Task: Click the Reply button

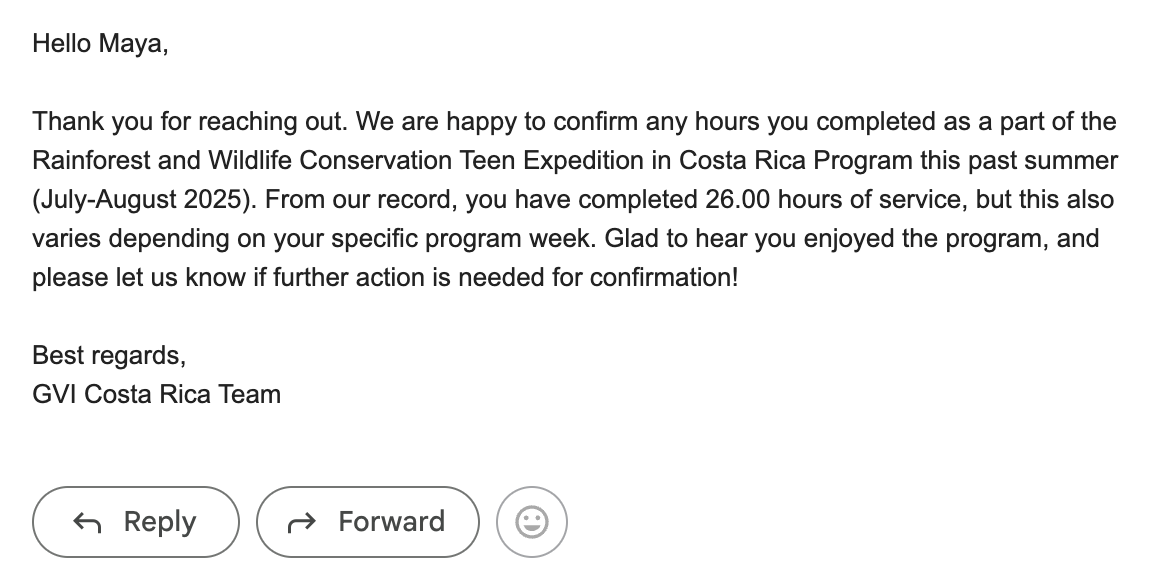Action: 136,522
